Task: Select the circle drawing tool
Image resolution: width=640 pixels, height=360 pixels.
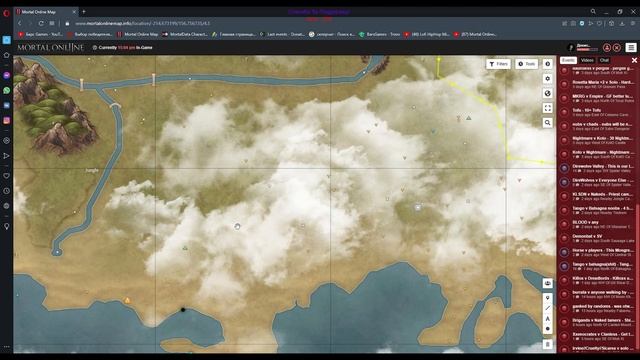Action: [x=548, y=329]
